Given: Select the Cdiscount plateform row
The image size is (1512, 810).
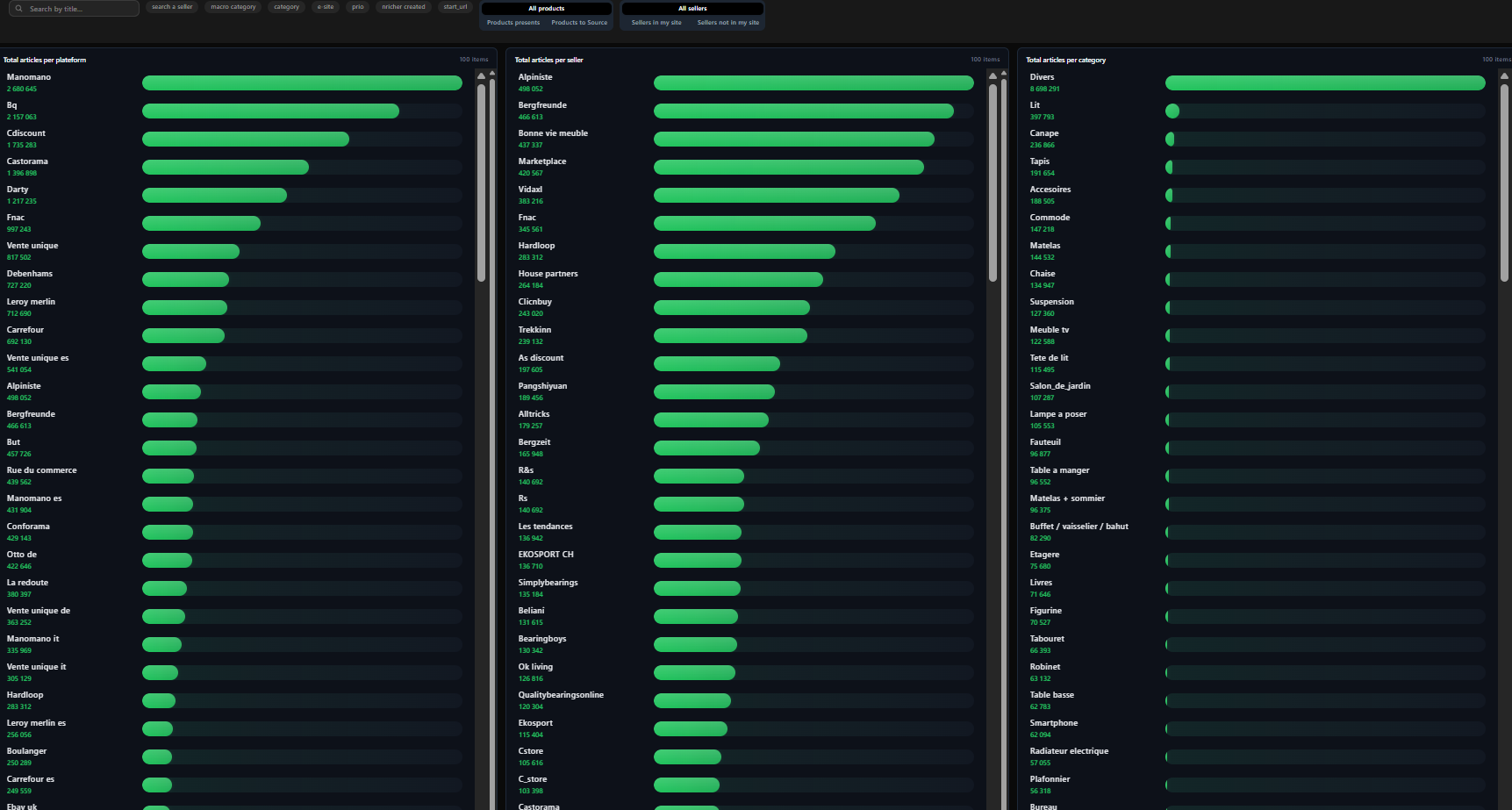Looking at the screenshot, I should (234, 139).
